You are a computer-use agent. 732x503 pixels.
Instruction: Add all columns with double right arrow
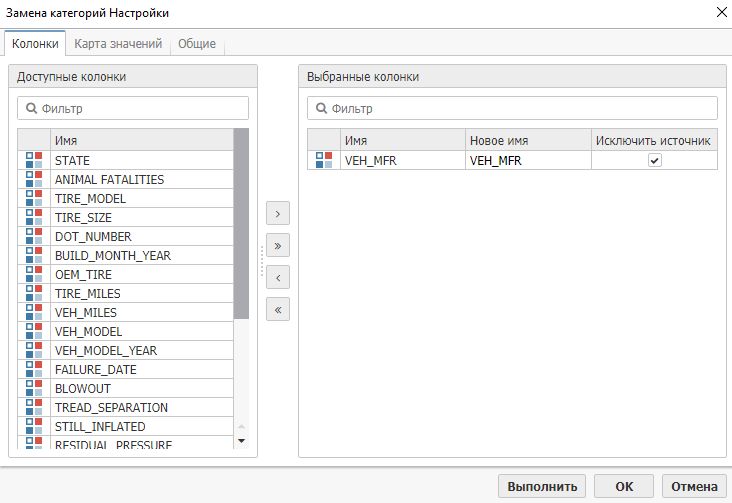(x=277, y=246)
